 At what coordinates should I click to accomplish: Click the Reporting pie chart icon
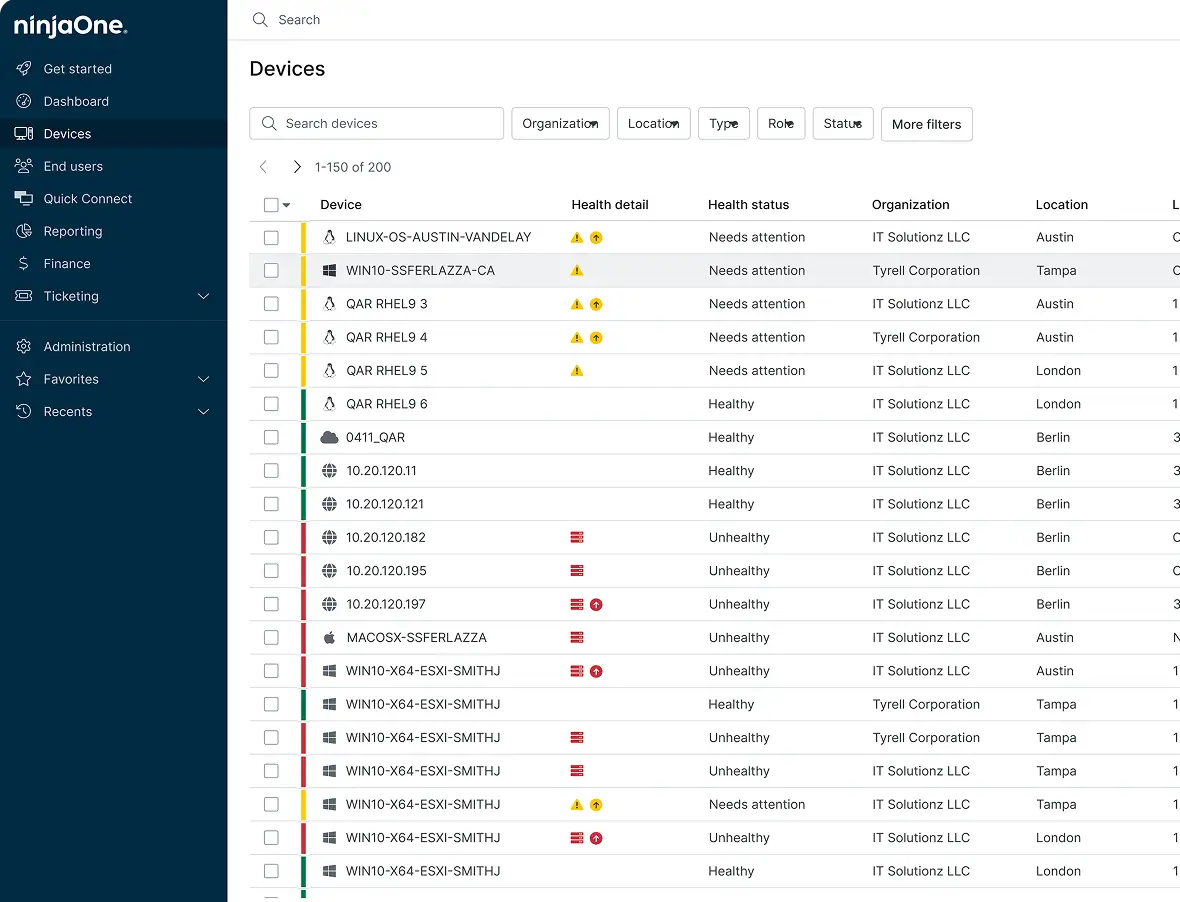tap(24, 230)
